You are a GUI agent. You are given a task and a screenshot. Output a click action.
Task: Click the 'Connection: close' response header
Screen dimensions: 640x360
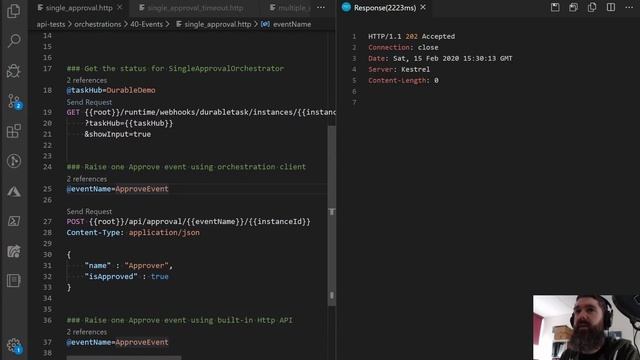[x=403, y=47]
